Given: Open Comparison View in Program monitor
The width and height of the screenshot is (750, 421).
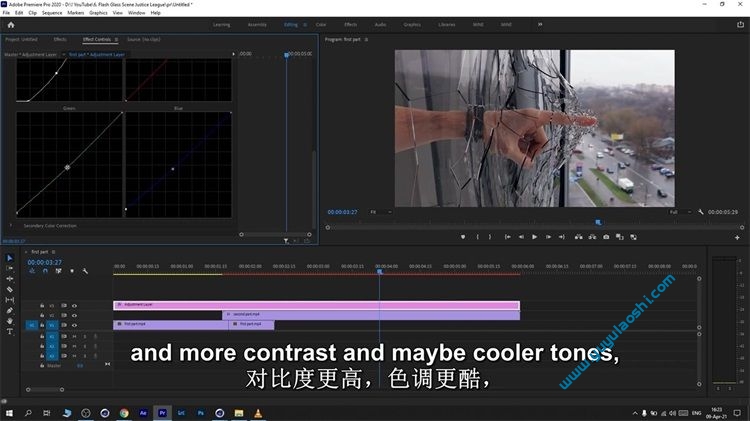Looking at the screenshot, I should point(619,237).
